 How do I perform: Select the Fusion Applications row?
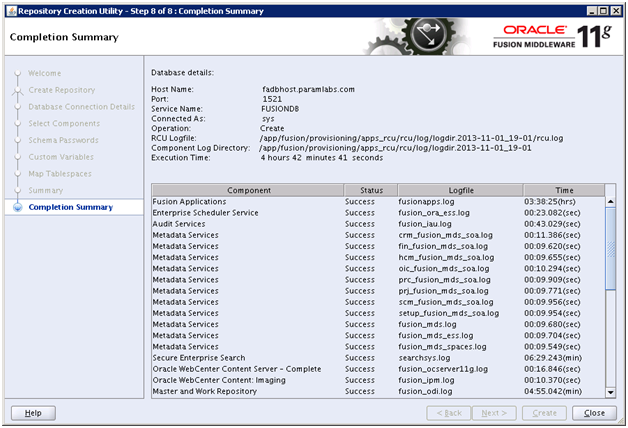point(378,201)
